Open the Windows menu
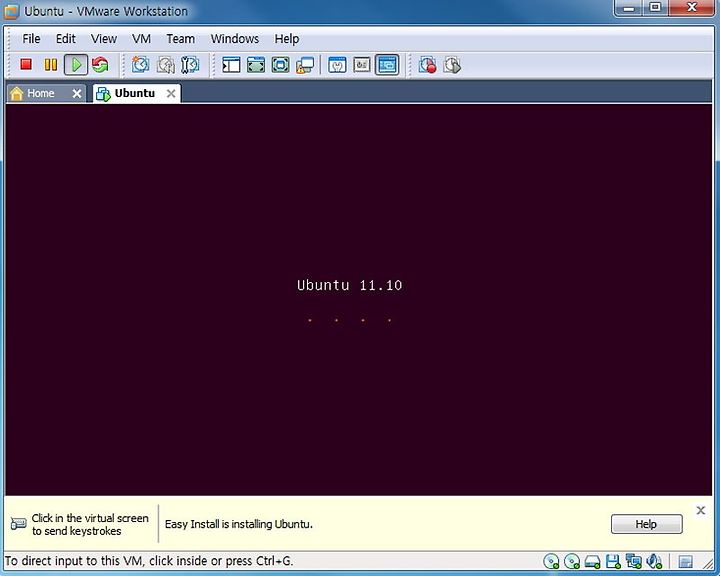The image size is (720, 576). [x=235, y=39]
